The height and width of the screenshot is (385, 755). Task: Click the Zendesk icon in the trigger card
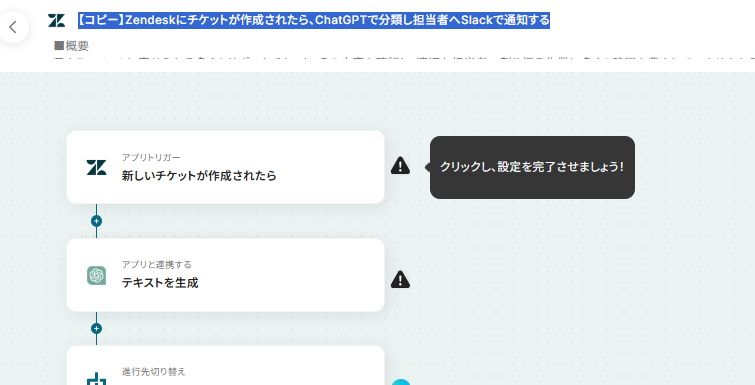(x=96, y=167)
